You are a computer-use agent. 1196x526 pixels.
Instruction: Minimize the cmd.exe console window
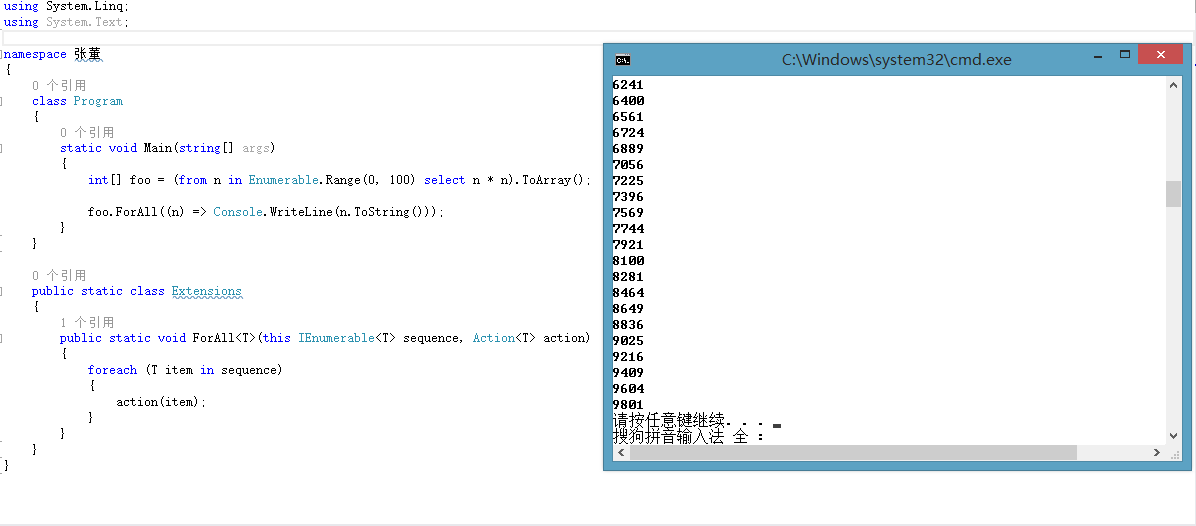(1097, 56)
